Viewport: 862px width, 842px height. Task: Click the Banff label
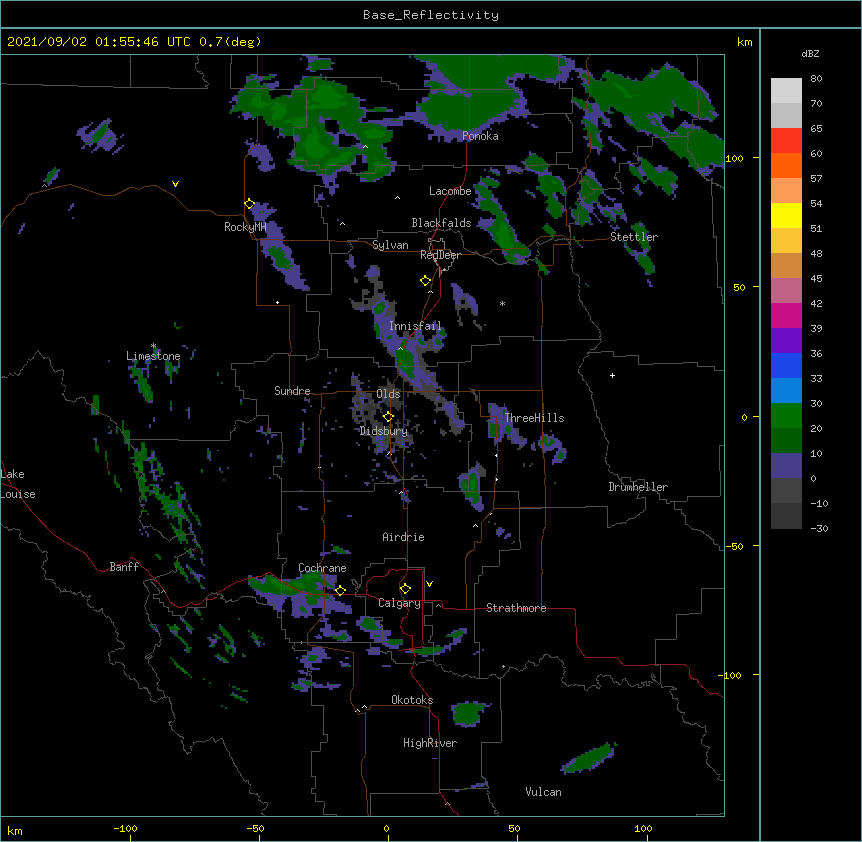pos(124,567)
